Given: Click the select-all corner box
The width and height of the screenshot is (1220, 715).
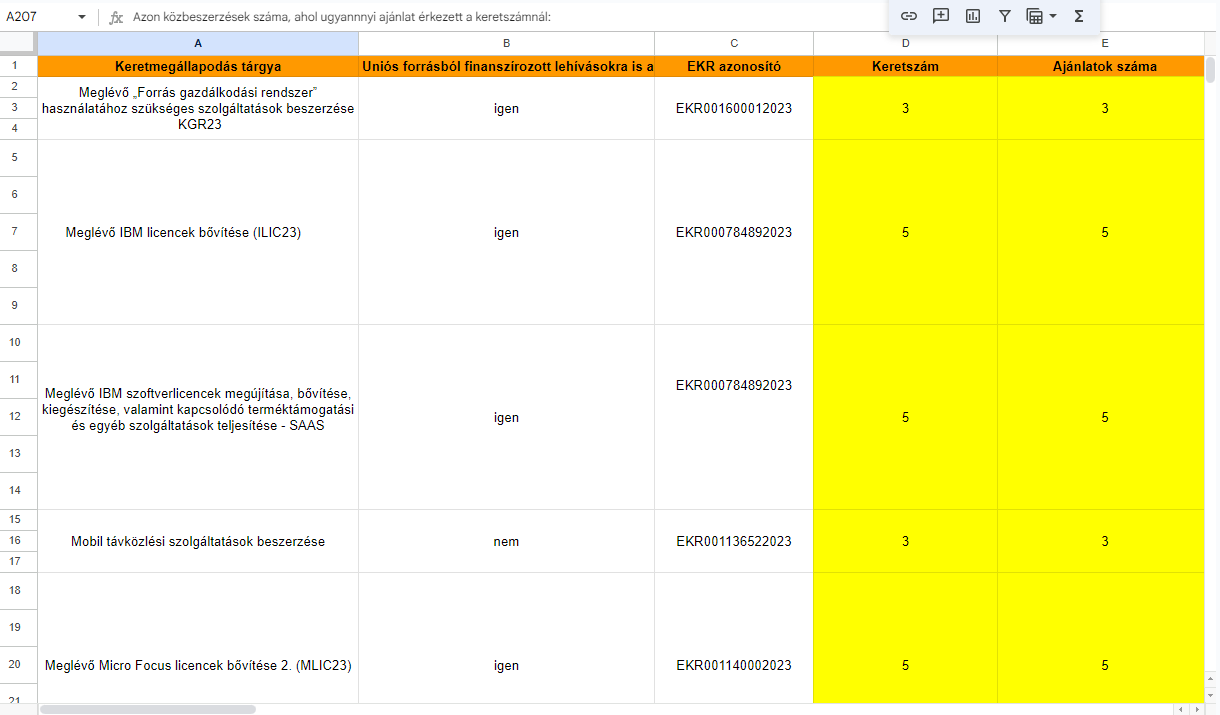Looking at the screenshot, I should (x=18, y=43).
